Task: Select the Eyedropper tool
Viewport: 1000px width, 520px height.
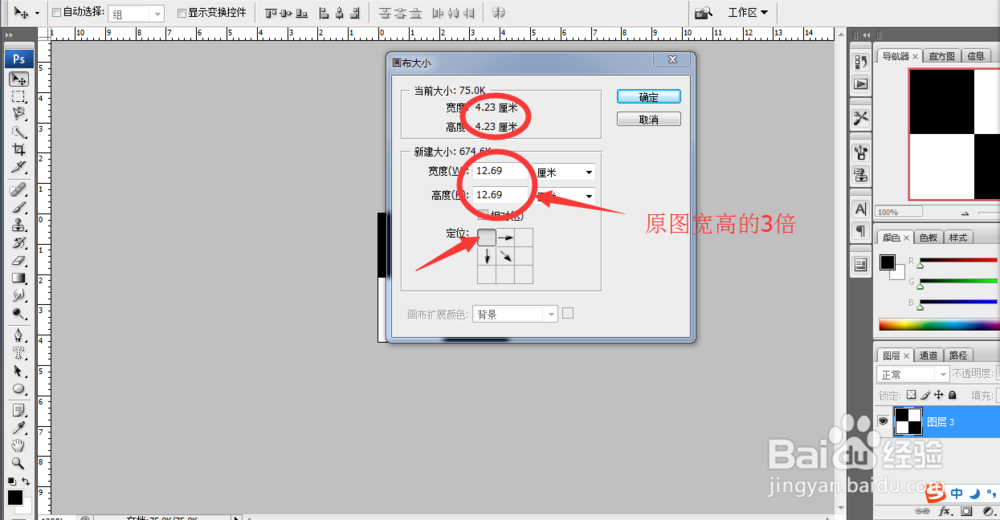Action: (18, 427)
